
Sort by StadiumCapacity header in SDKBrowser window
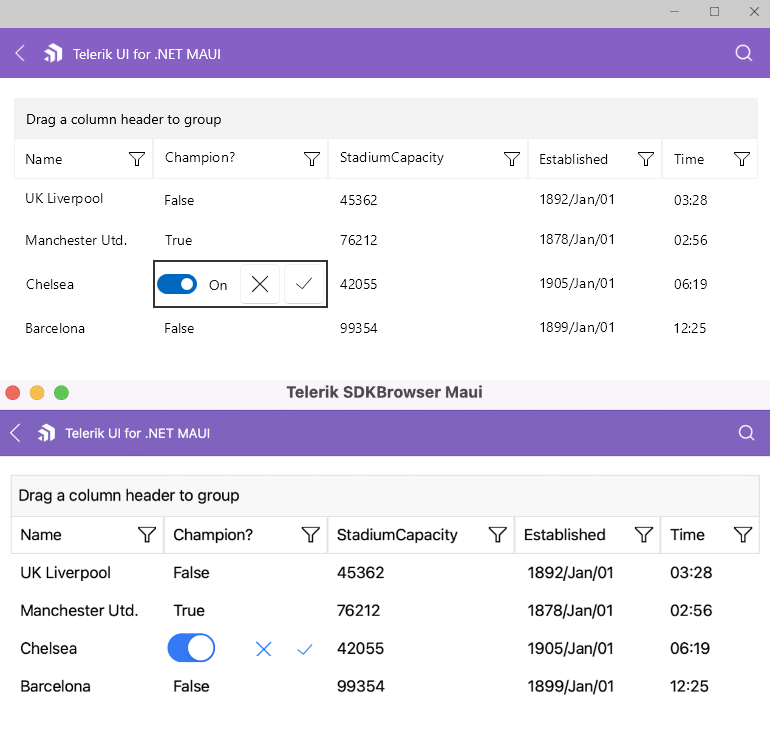(x=397, y=534)
